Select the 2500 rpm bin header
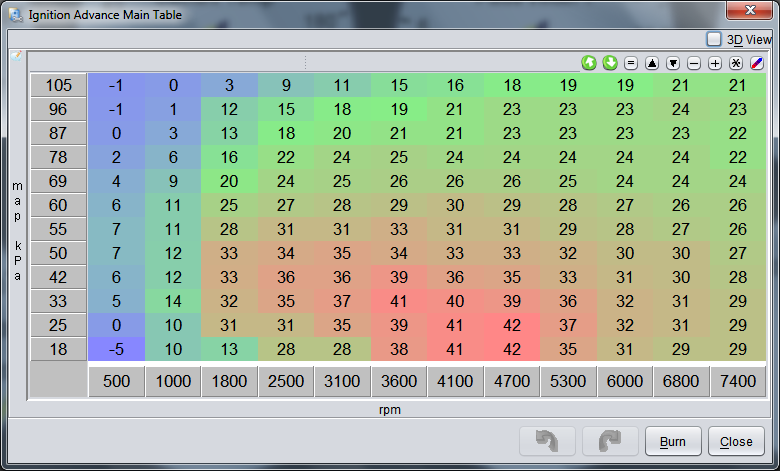This screenshot has width=780, height=471. pos(286,381)
